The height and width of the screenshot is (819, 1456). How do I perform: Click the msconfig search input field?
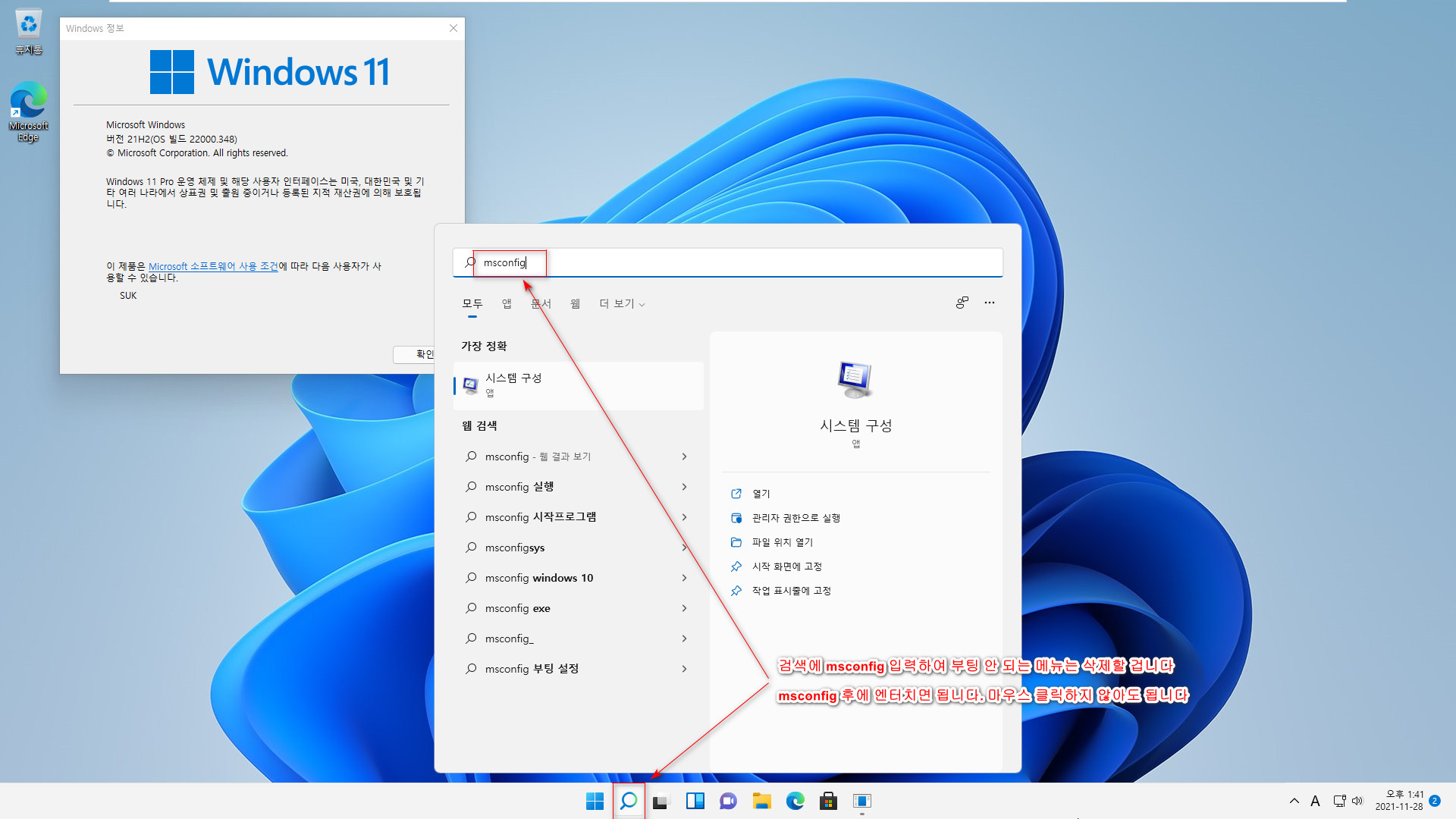click(728, 262)
